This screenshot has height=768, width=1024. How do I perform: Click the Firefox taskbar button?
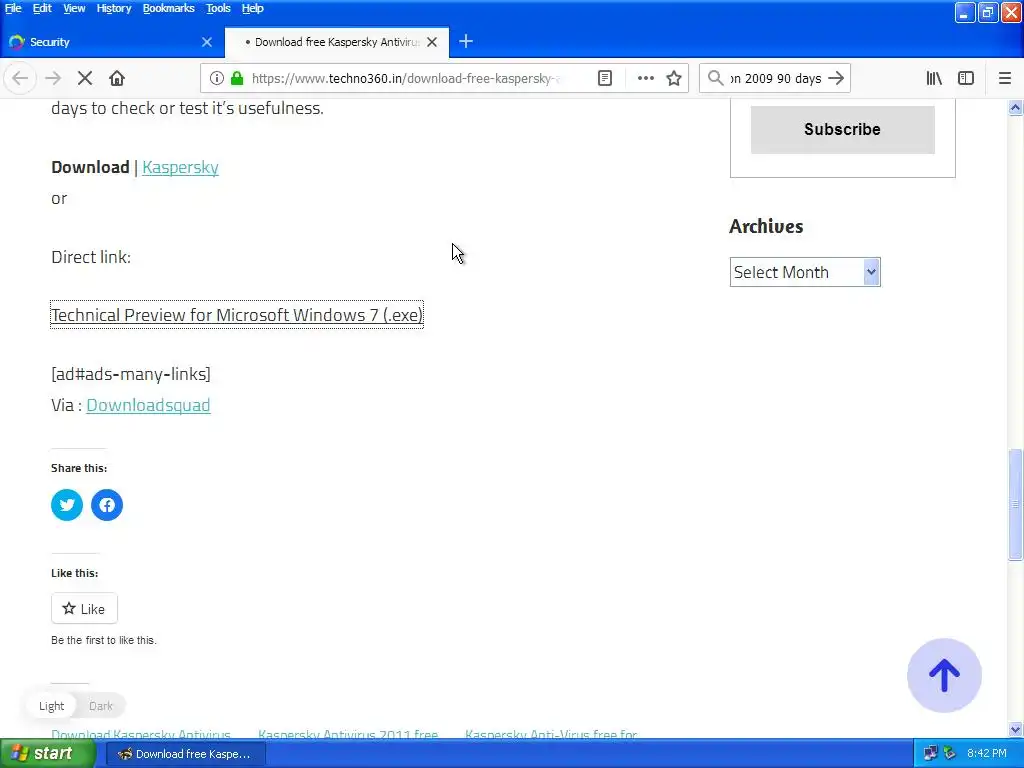(184, 754)
